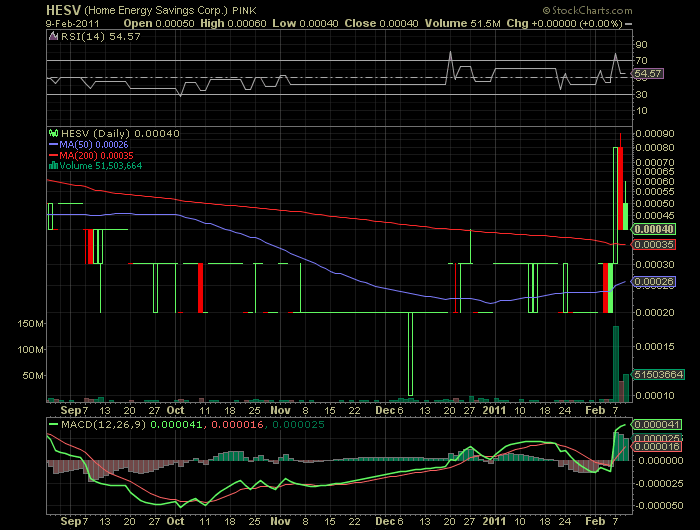Click the 0.00030 price axis label
Viewport: 700px width, 530px height.
coord(654,264)
